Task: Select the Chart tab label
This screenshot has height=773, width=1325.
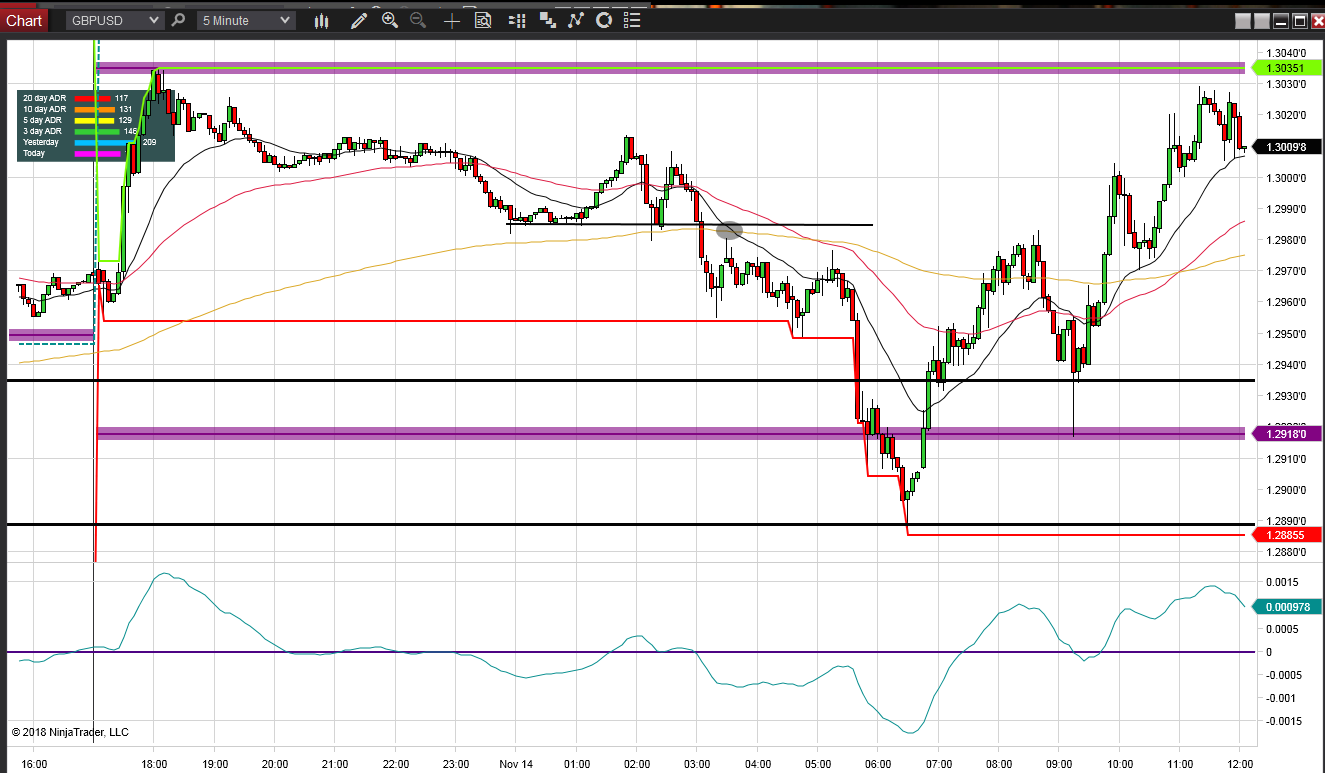Action: pos(25,20)
